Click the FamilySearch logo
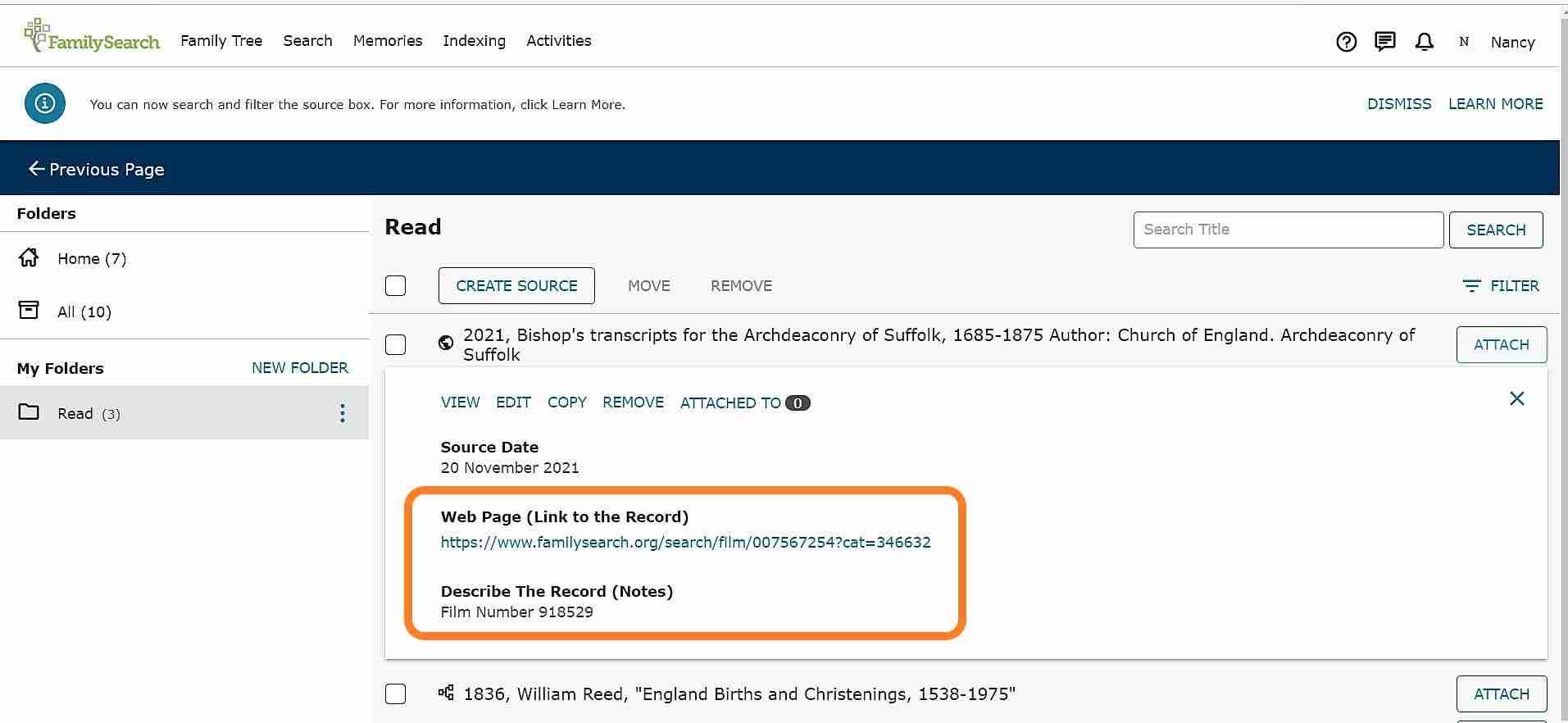 click(x=92, y=37)
